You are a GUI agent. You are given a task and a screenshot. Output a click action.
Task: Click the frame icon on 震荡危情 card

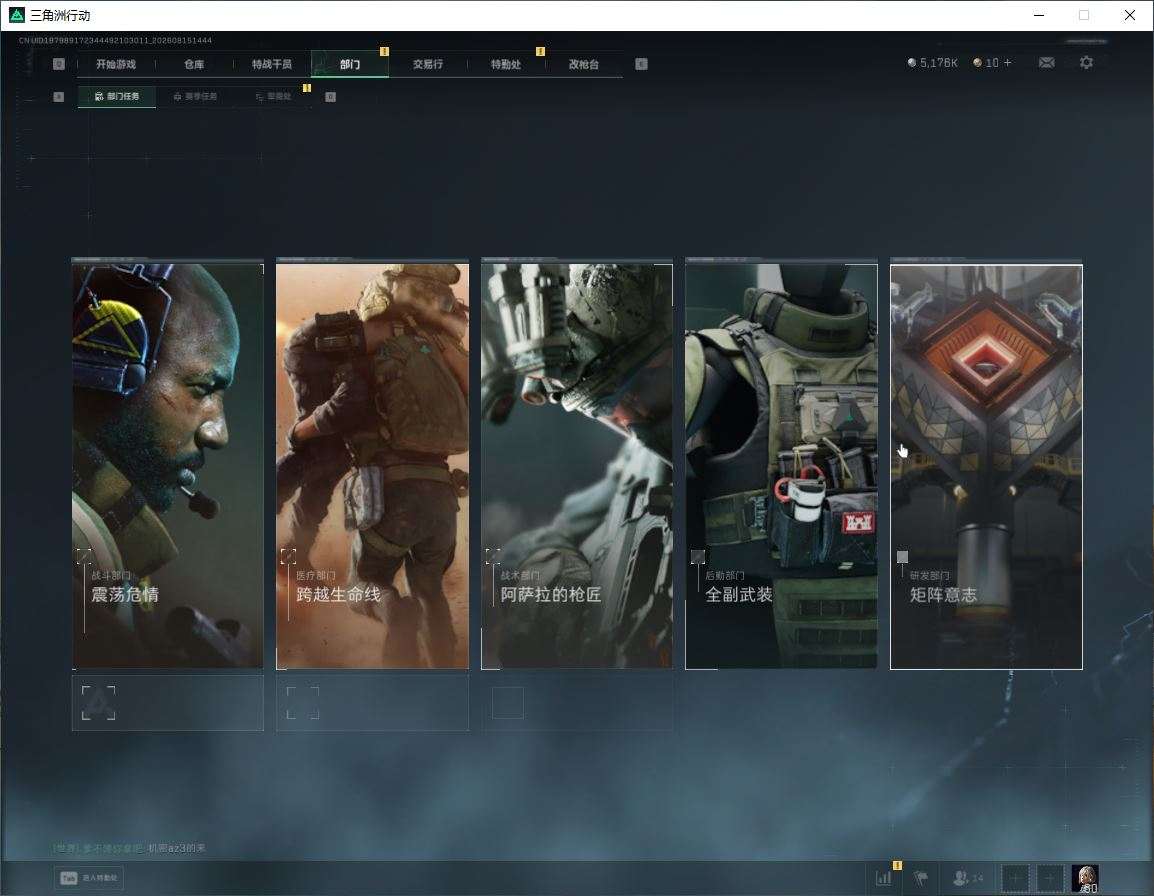(x=84, y=556)
